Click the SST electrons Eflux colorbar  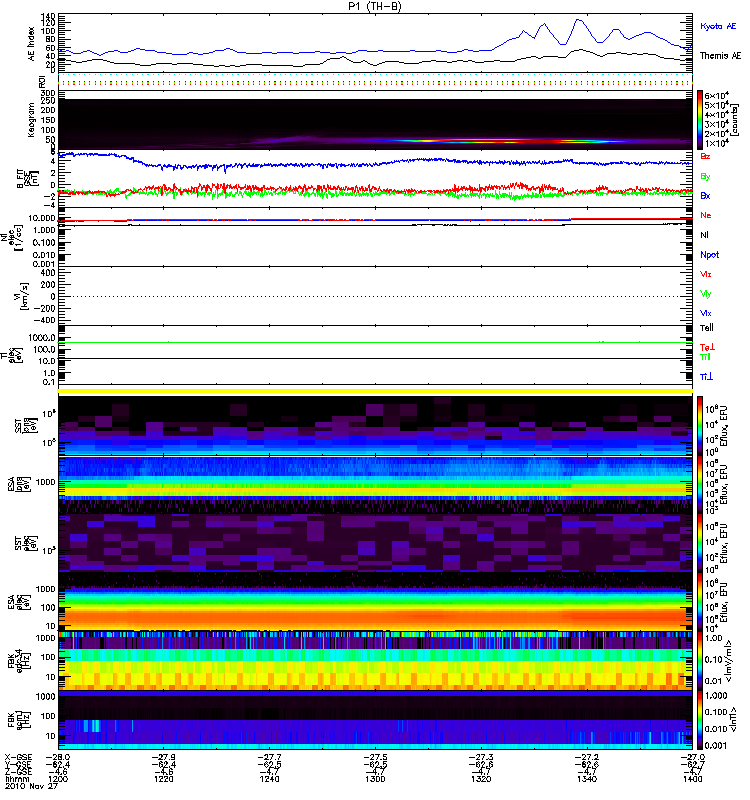[700, 543]
